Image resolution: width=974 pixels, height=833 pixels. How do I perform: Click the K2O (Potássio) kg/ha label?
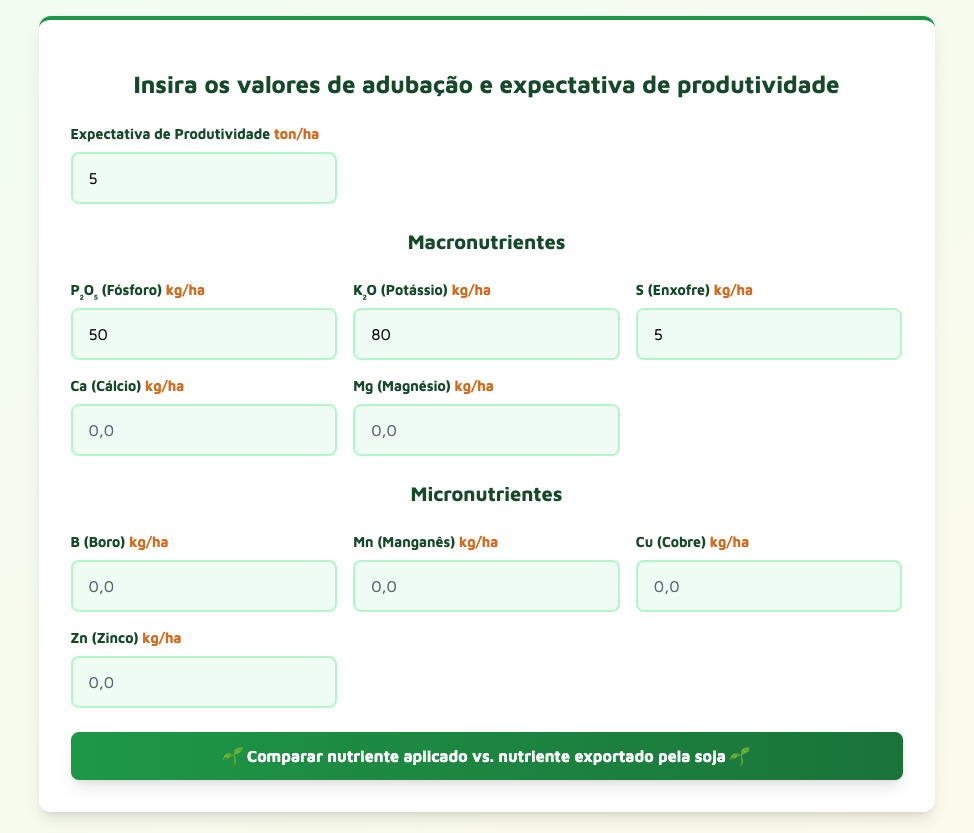click(x=422, y=291)
